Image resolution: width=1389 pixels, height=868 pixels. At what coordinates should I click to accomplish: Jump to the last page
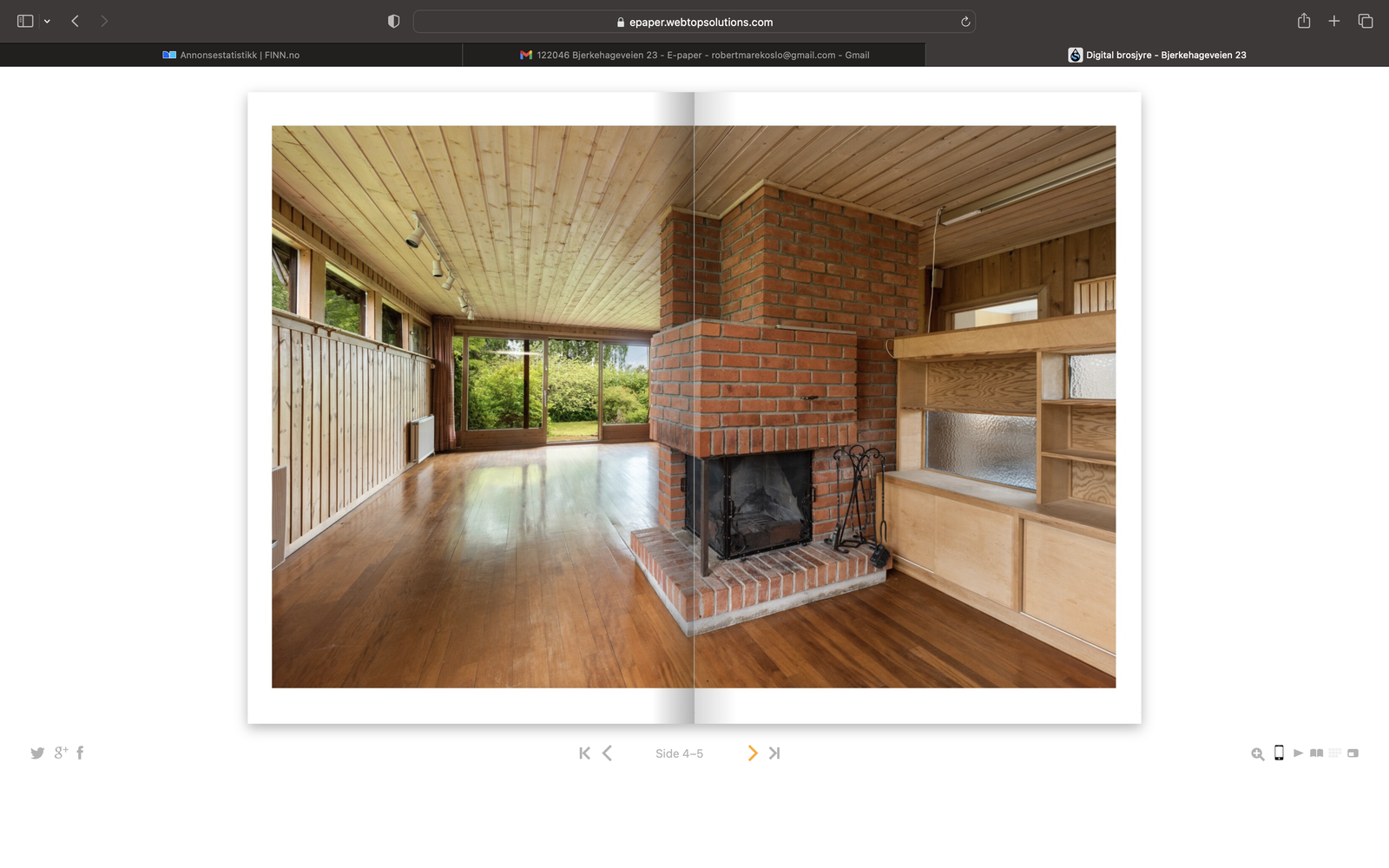774,753
